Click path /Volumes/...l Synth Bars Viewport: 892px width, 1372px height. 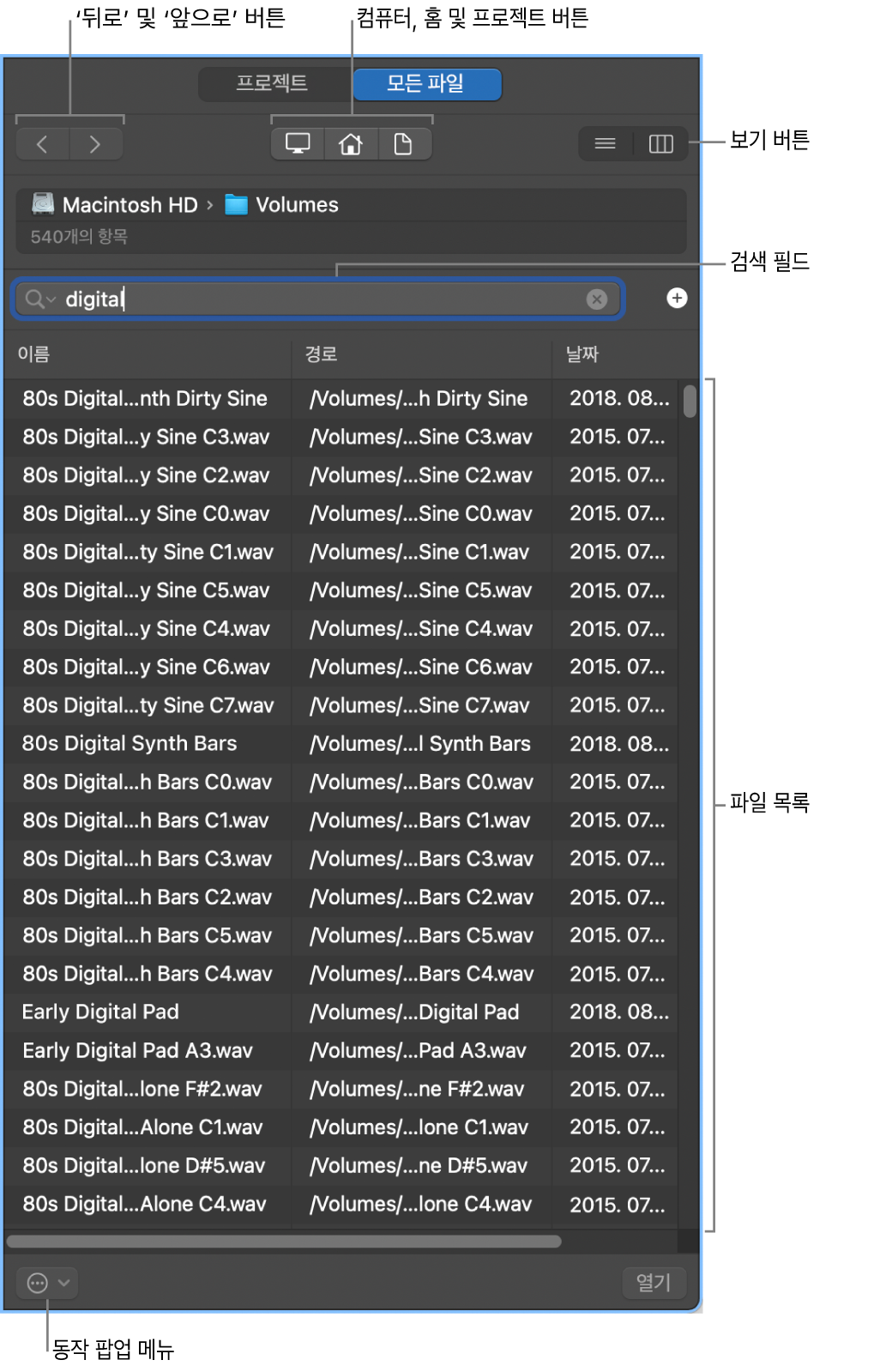[420, 744]
